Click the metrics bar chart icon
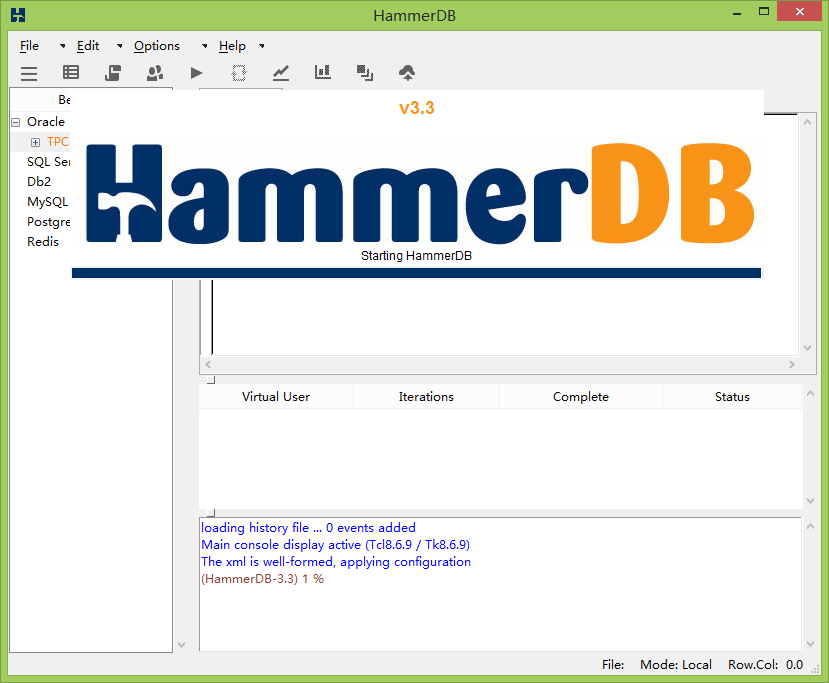Viewport: 829px width, 683px height. [323, 72]
